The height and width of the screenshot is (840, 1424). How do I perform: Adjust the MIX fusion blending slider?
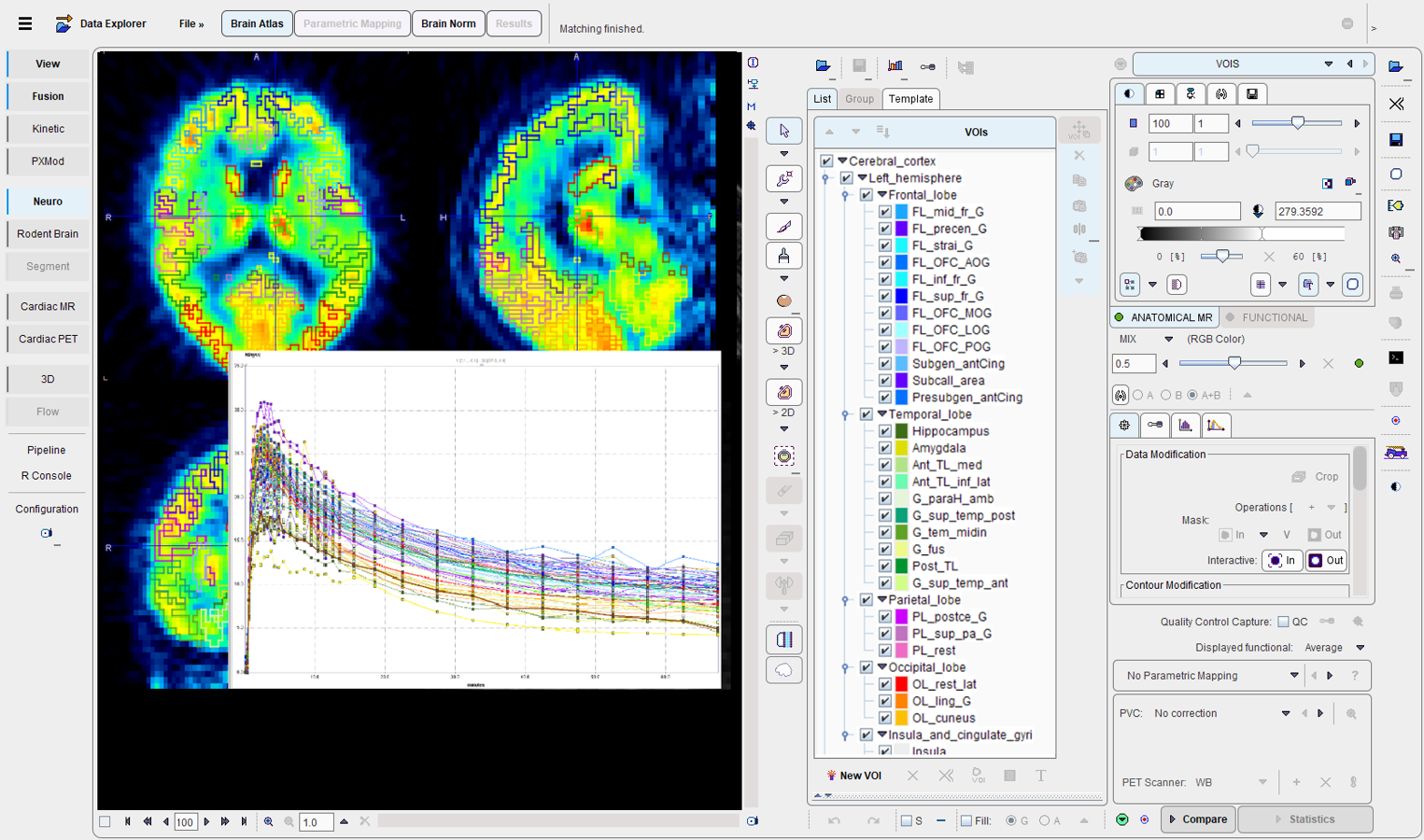click(x=1234, y=363)
